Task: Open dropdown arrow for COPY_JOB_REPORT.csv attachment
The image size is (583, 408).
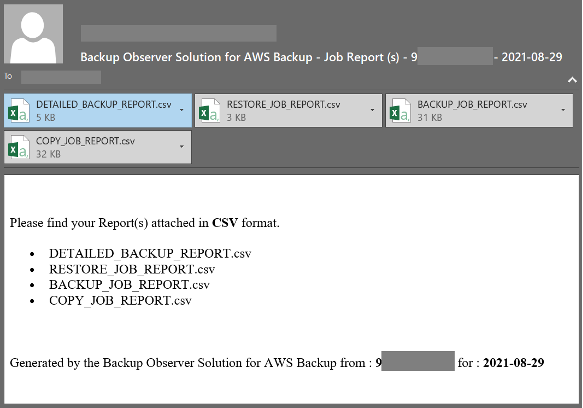Action: coord(181,147)
